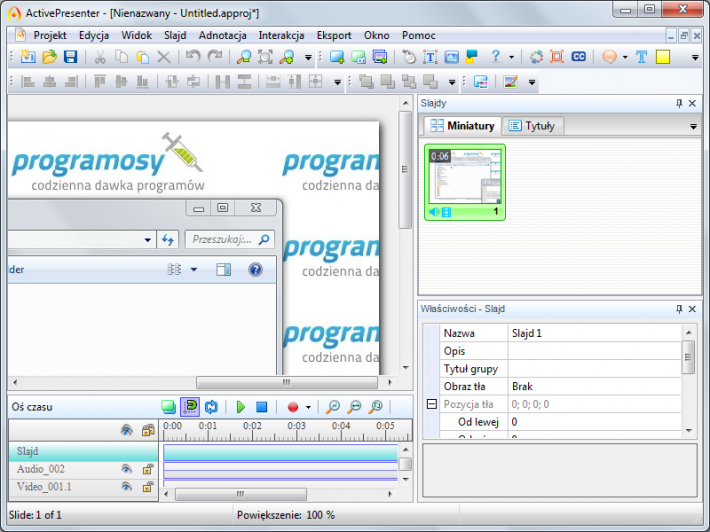Stop timeline playback with the blue square
The image size is (710, 532).
point(261,407)
